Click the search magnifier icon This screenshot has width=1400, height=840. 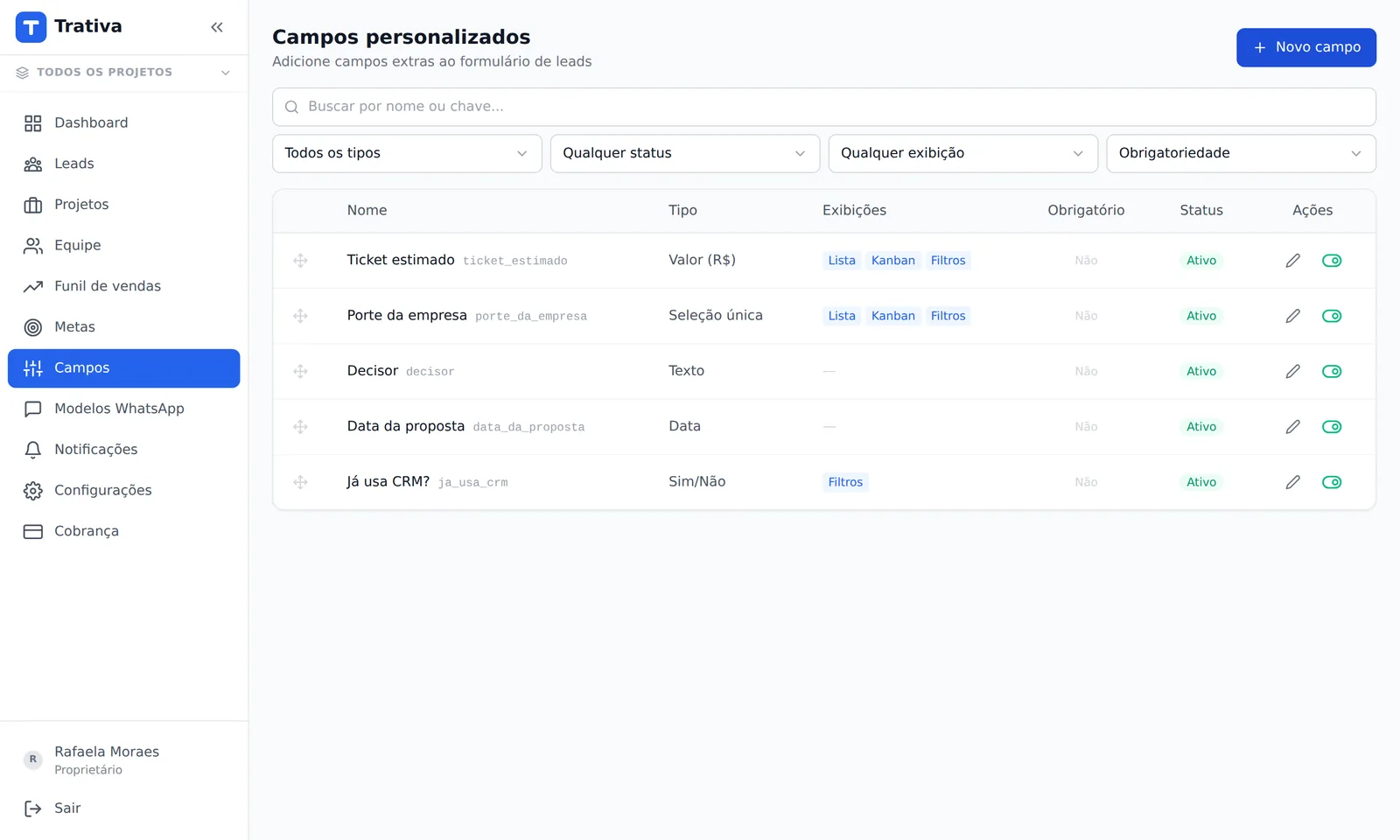pos(292,107)
